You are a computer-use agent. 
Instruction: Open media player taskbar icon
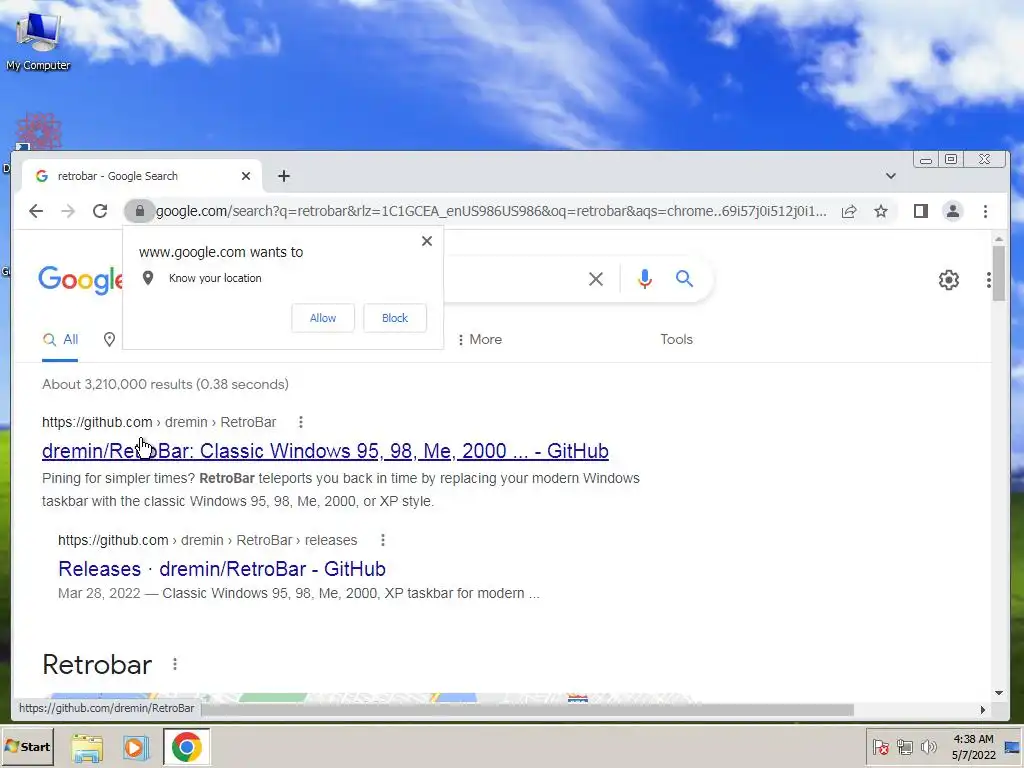[x=136, y=748]
